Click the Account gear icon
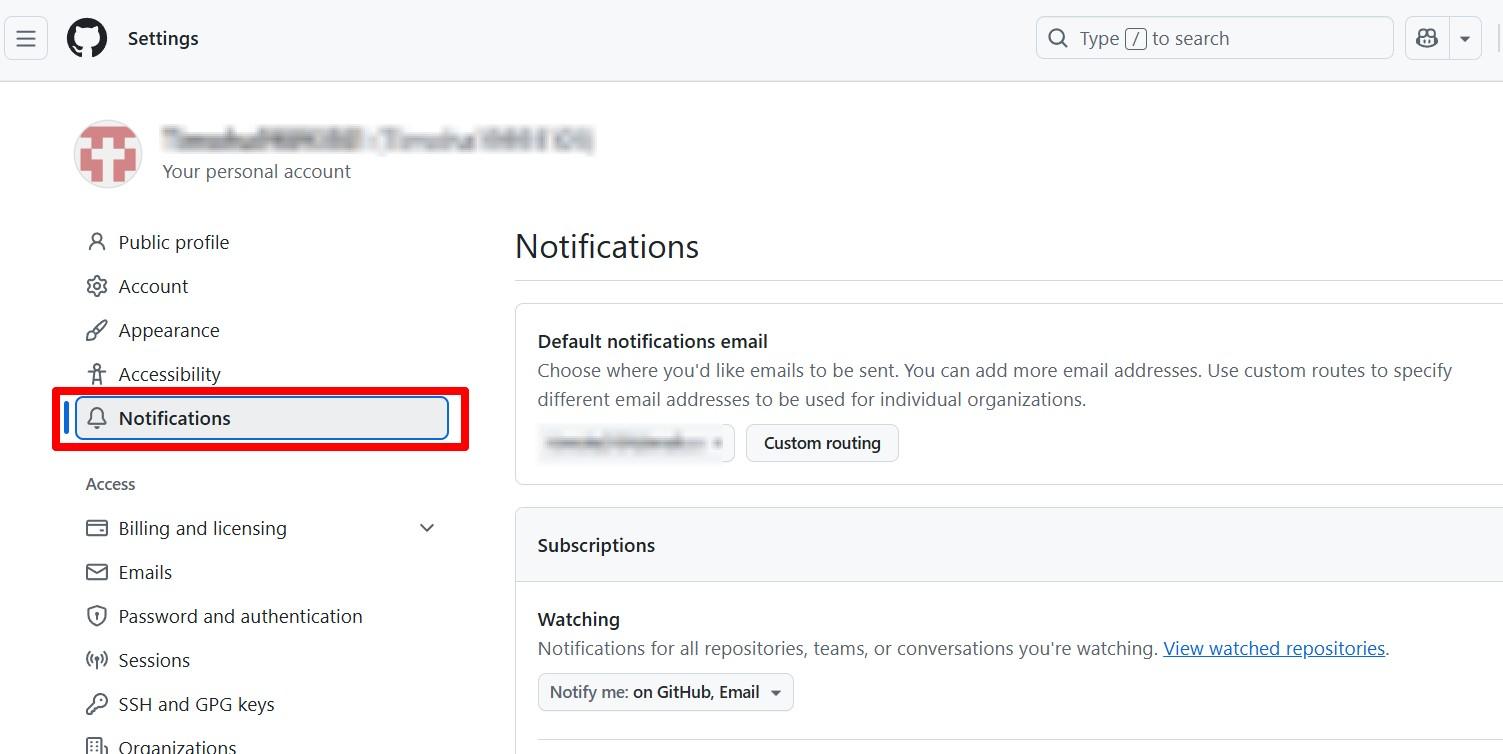 pos(97,286)
